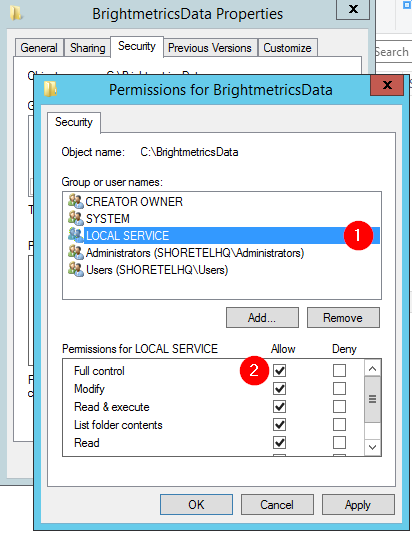Image resolution: width=412 pixels, height=534 pixels.
Task: Toggle Allow checkbox for Modify
Action: click(x=280, y=389)
